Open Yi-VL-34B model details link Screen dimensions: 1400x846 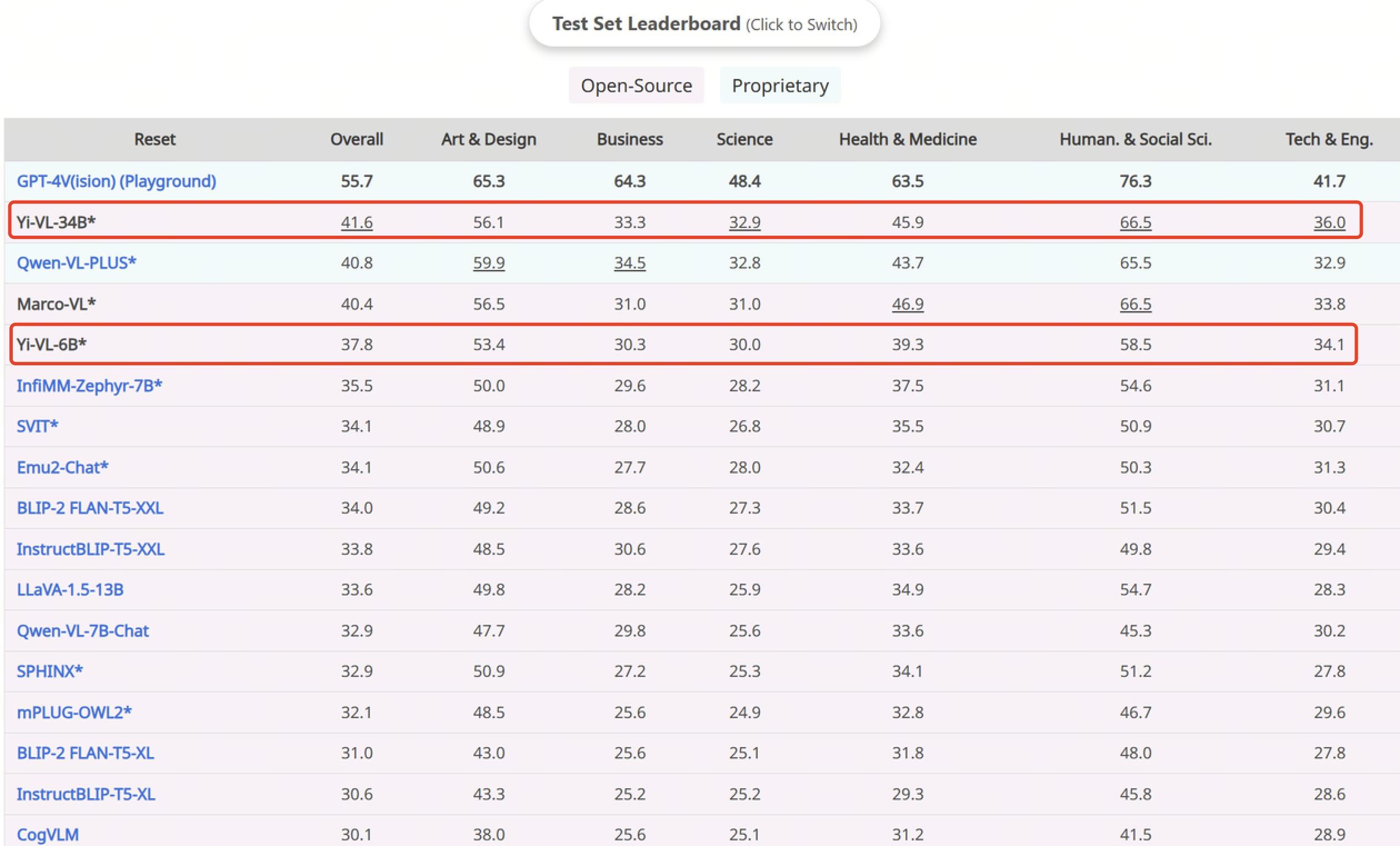(54, 222)
